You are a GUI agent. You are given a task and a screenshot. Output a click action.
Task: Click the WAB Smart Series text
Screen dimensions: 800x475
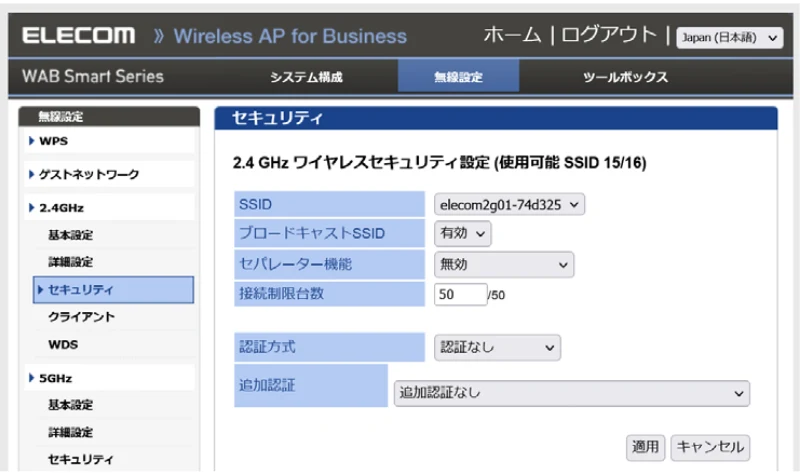coord(93,76)
